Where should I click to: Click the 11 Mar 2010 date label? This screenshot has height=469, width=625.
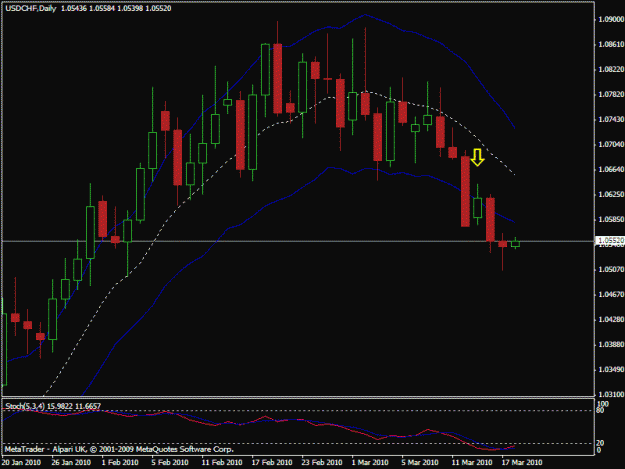(x=472, y=463)
